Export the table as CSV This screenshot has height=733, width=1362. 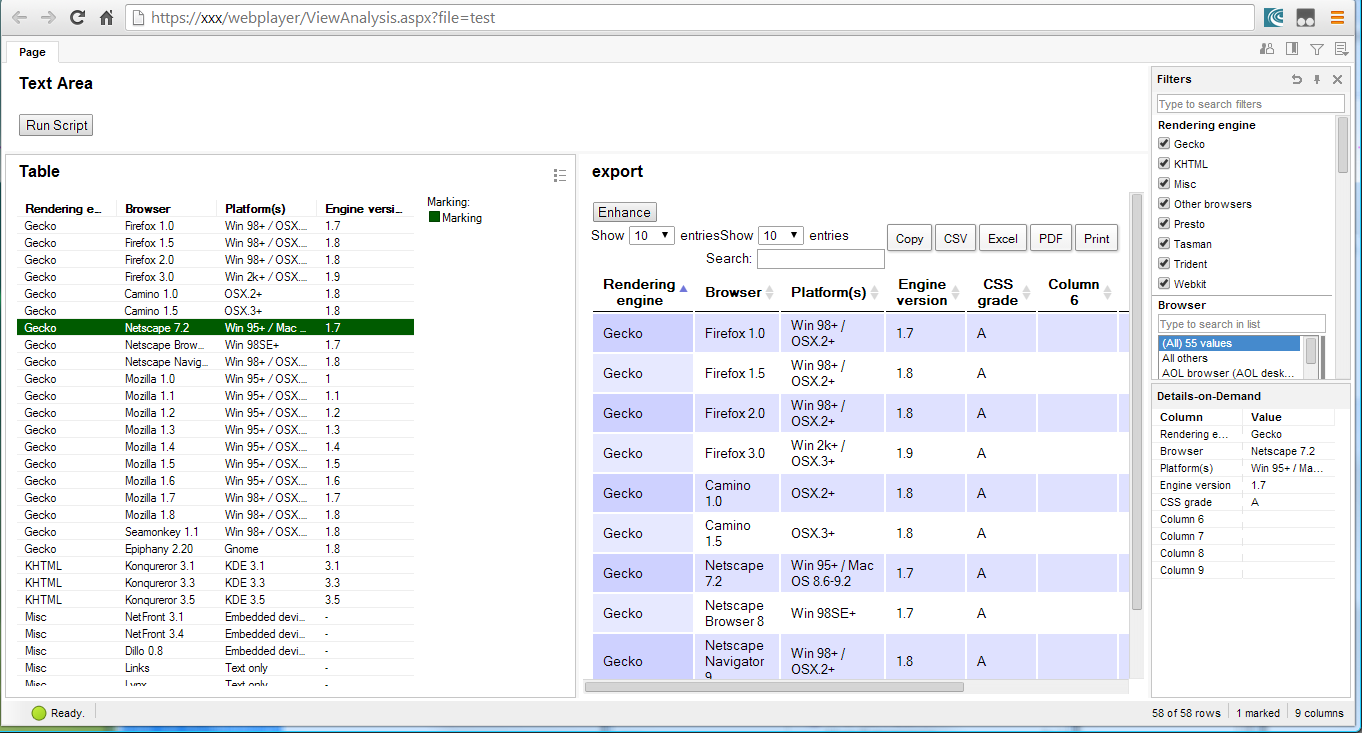pos(955,238)
